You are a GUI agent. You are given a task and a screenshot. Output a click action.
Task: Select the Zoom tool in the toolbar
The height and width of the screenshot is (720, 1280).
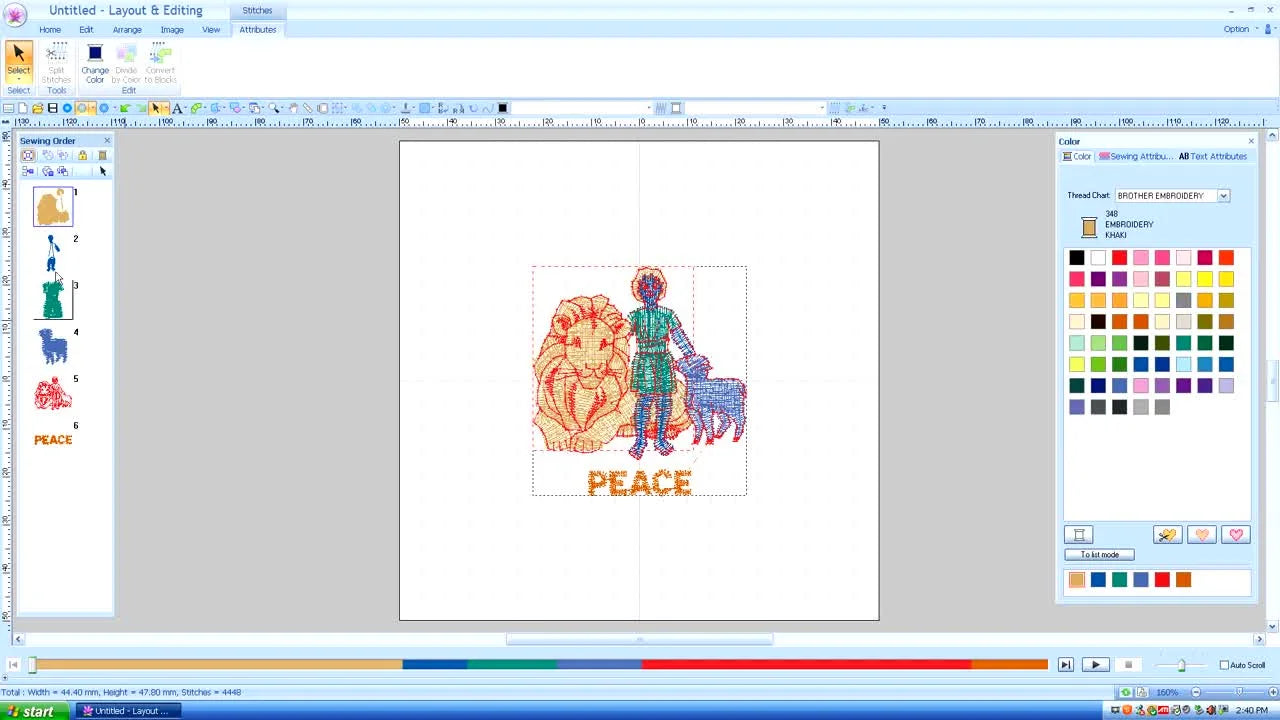[272, 107]
